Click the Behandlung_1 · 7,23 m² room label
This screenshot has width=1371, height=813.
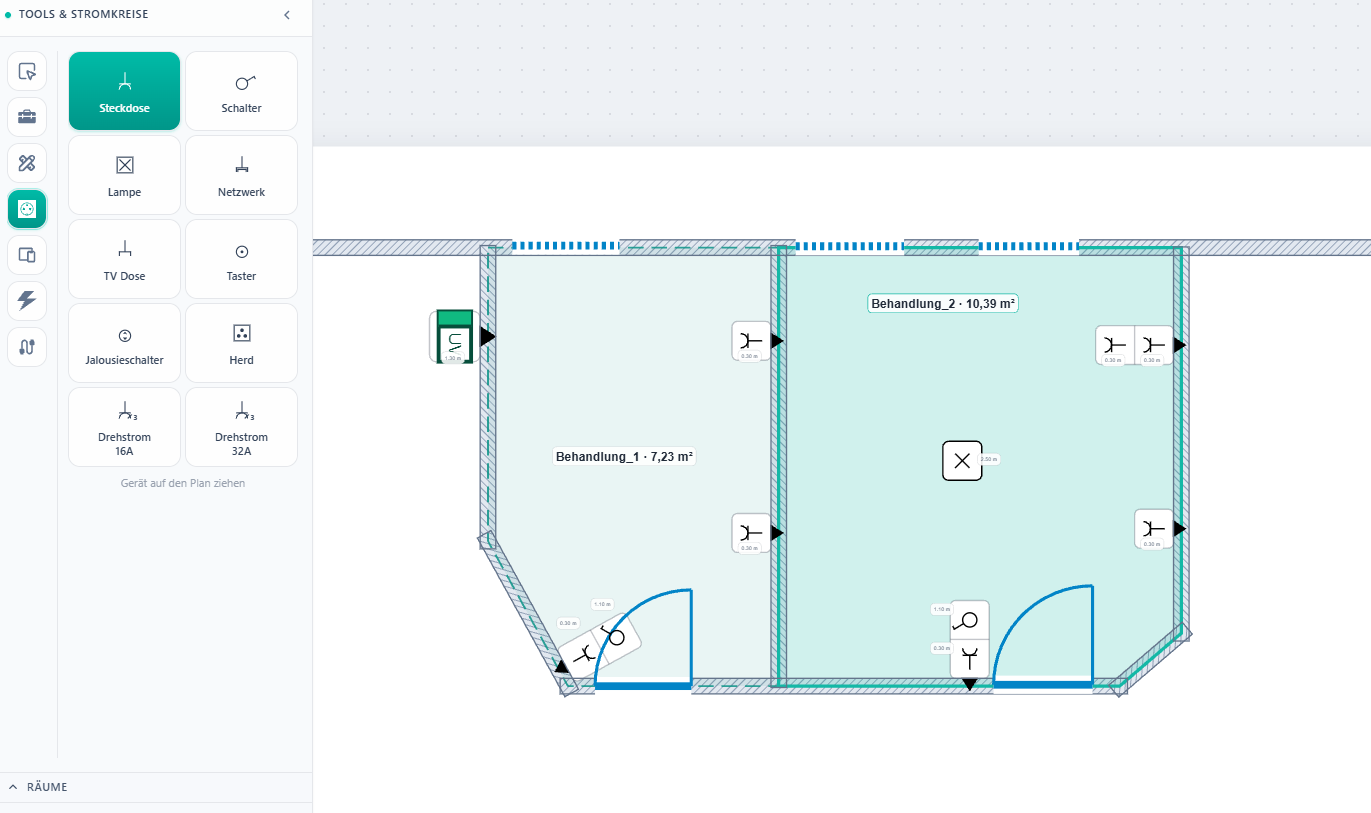coord(625,457)
